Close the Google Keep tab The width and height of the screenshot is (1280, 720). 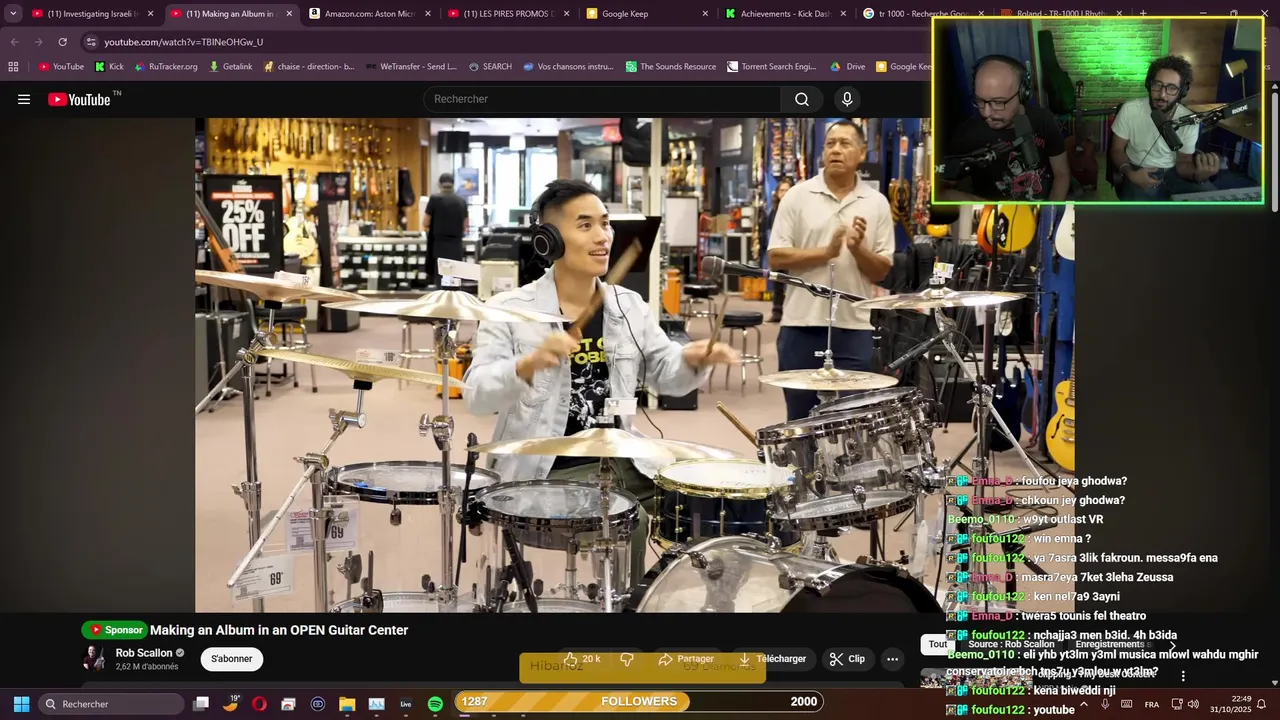click(x=705, y=14)
